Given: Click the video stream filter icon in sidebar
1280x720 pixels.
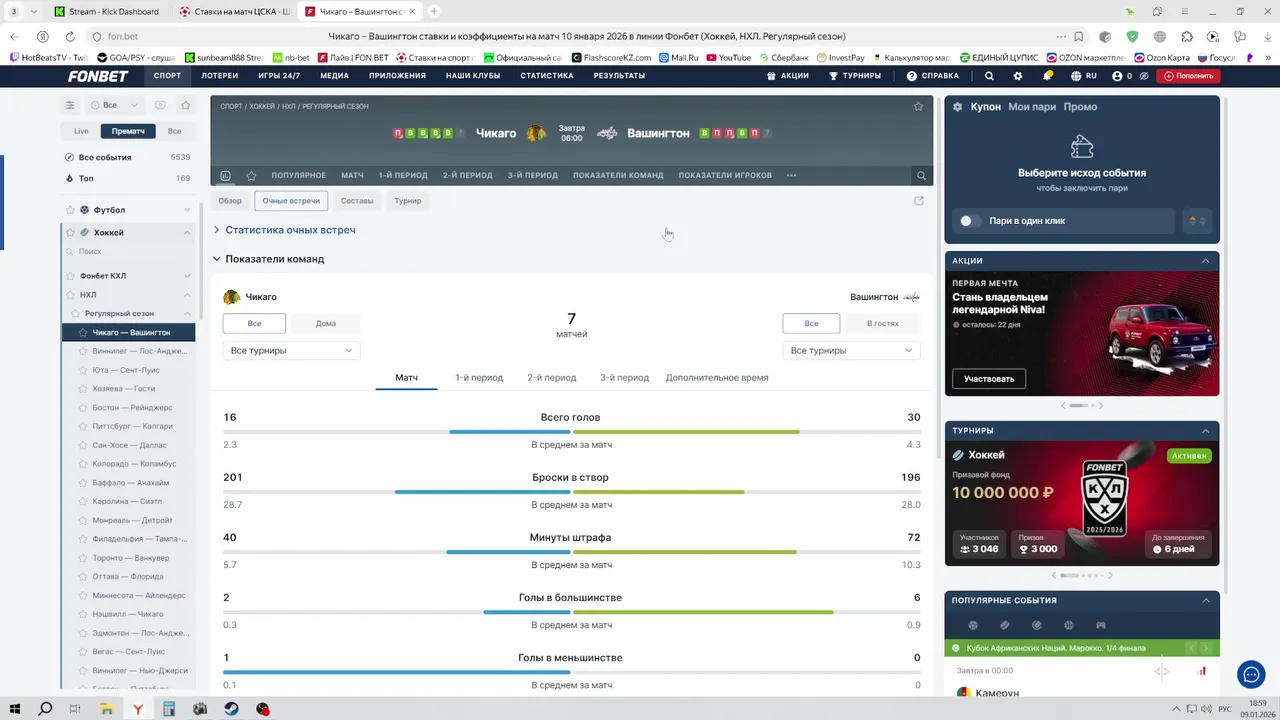Looking at the screenshot, I should (160, 105).
